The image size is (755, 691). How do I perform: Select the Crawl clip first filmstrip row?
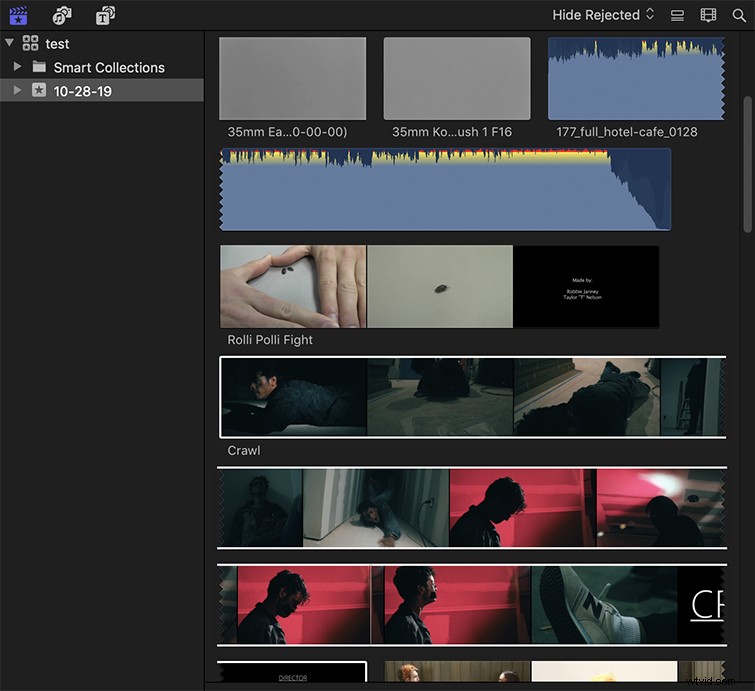click(473, 397)
